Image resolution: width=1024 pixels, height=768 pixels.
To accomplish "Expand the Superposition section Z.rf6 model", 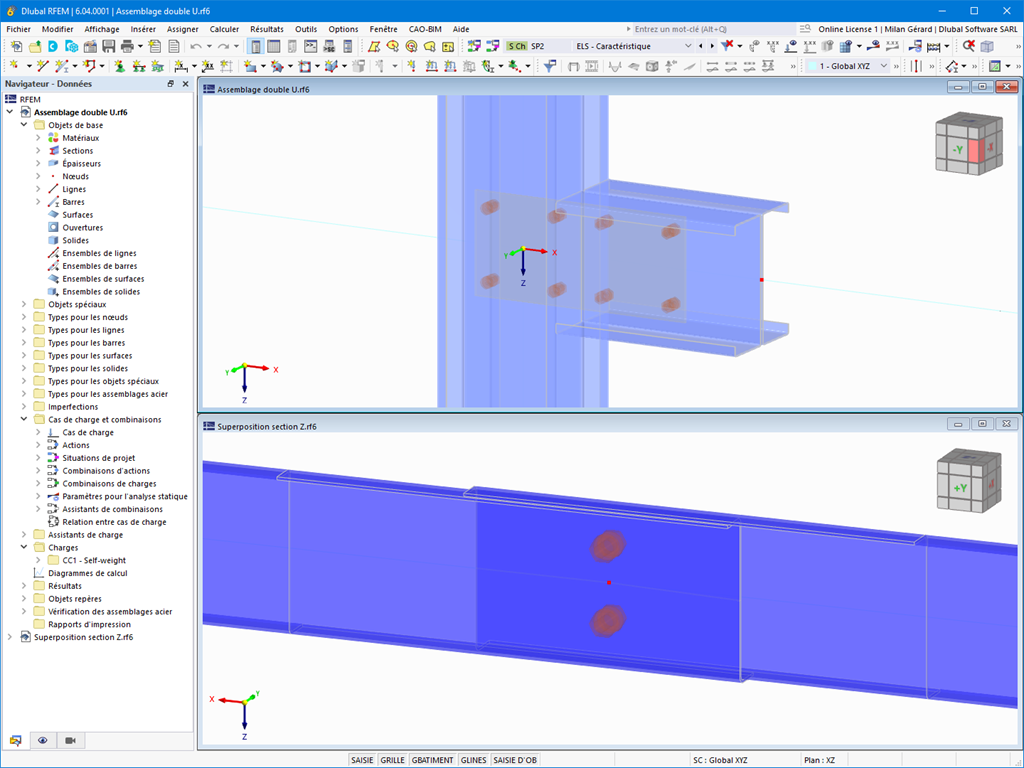I will tap(10, 637).
